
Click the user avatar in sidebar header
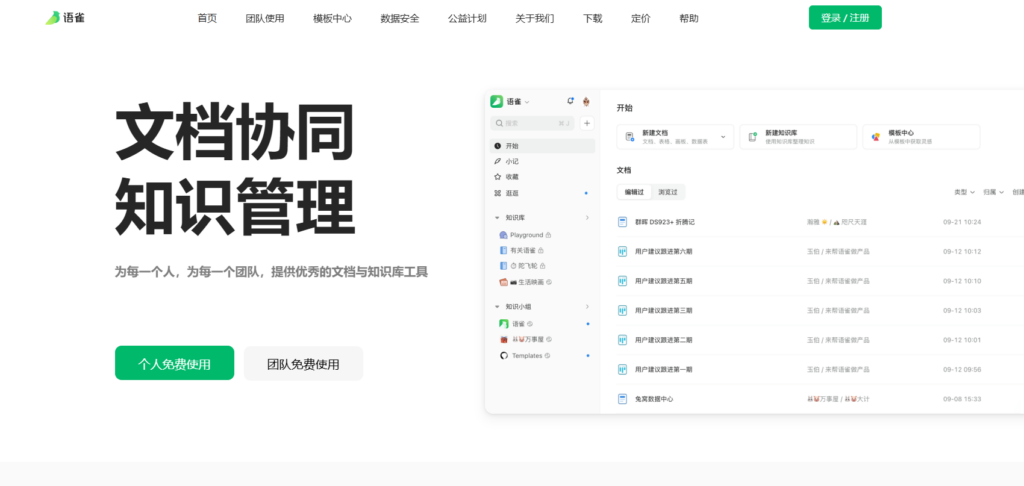click(586, 101)
